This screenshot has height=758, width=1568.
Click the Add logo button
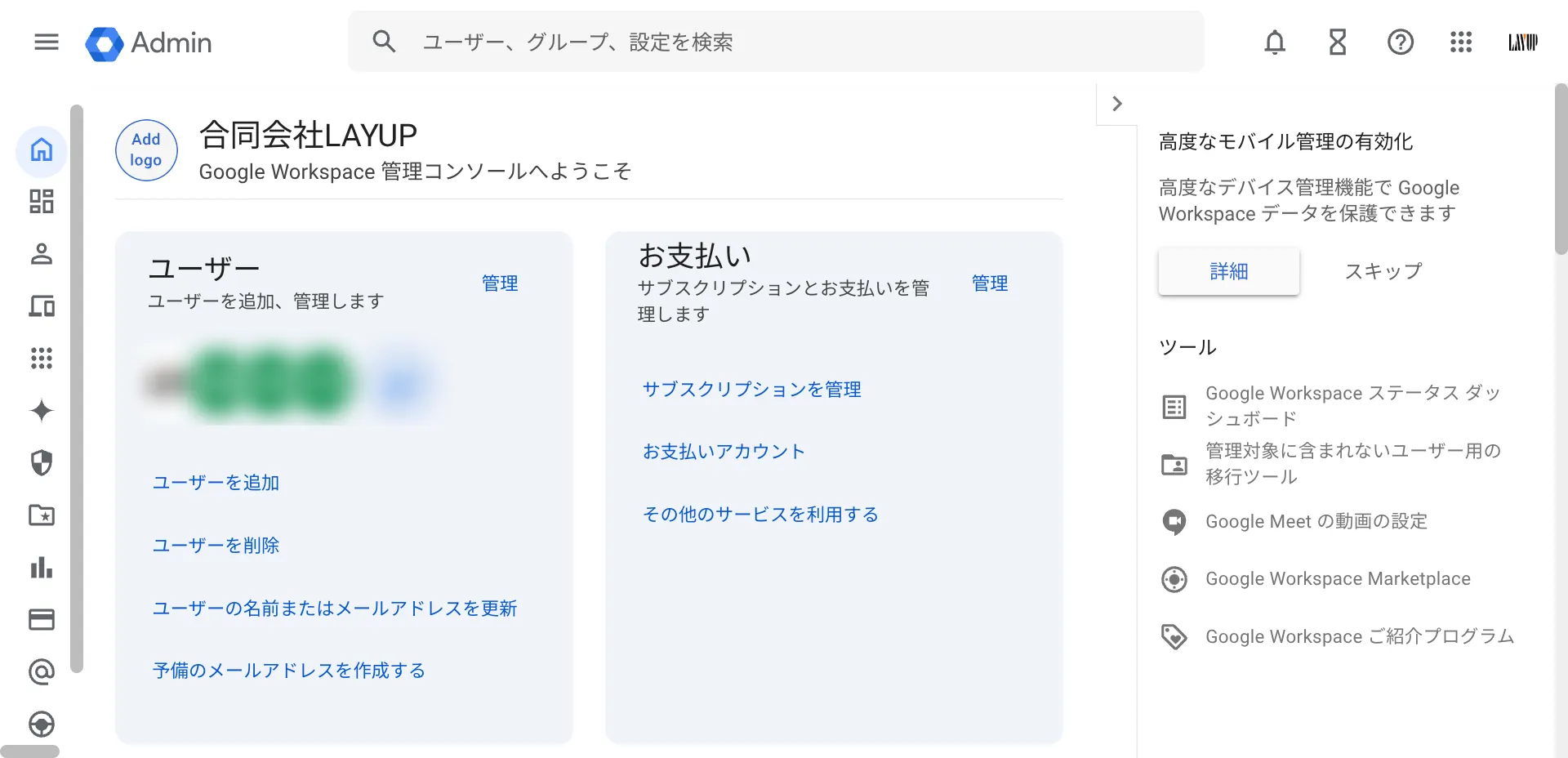[146, 150]
